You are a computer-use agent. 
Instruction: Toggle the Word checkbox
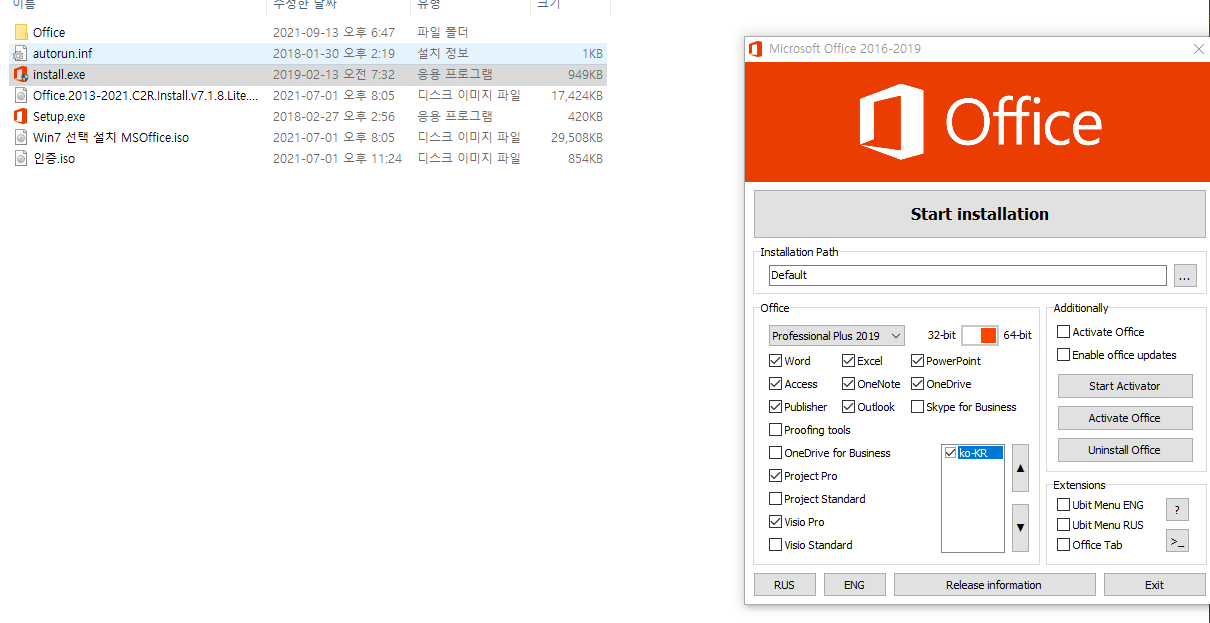click(776, 361)
